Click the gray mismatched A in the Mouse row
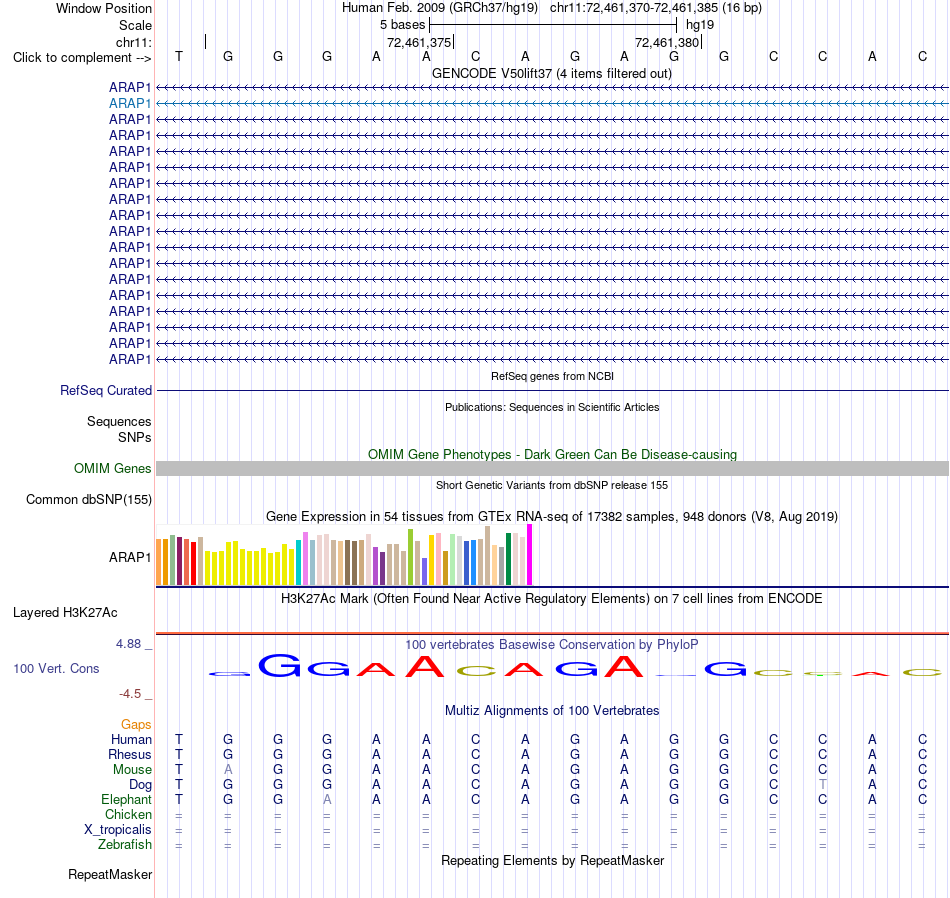The width and height of the screenshot is (950, 898). (228, 770)
